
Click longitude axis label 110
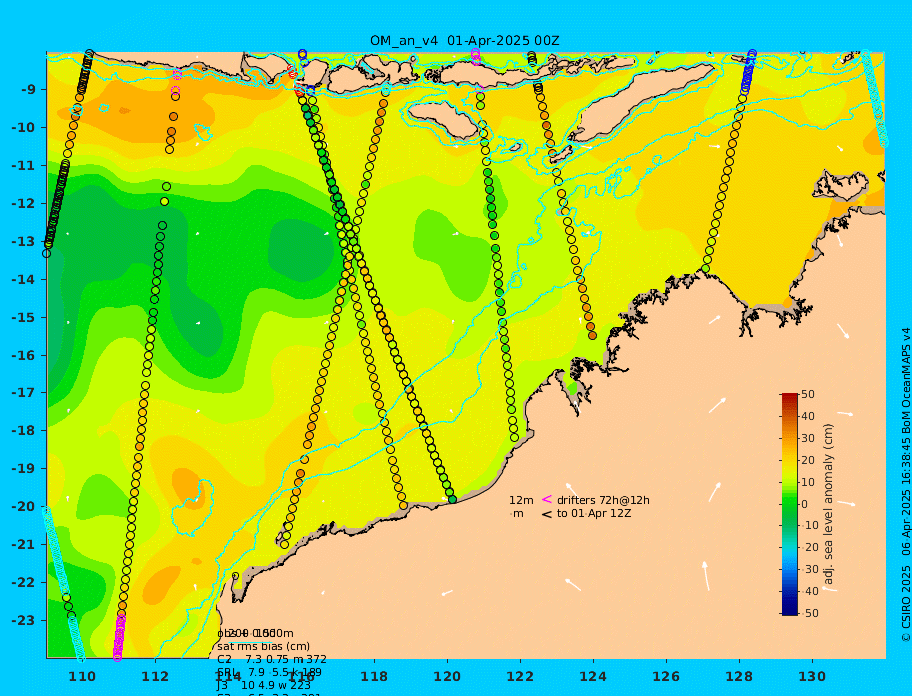(x=82, y=676)
